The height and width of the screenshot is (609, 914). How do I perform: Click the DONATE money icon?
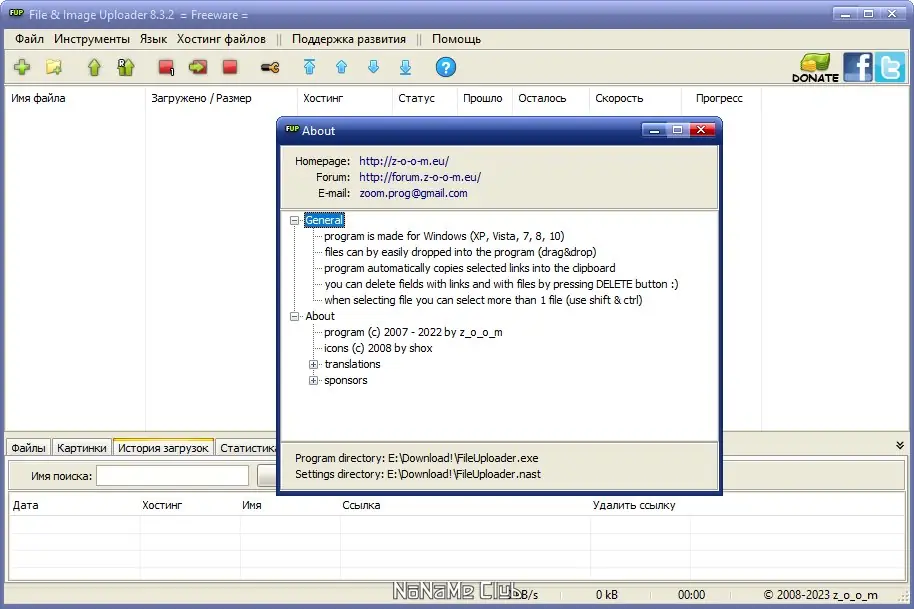(815, 68)
